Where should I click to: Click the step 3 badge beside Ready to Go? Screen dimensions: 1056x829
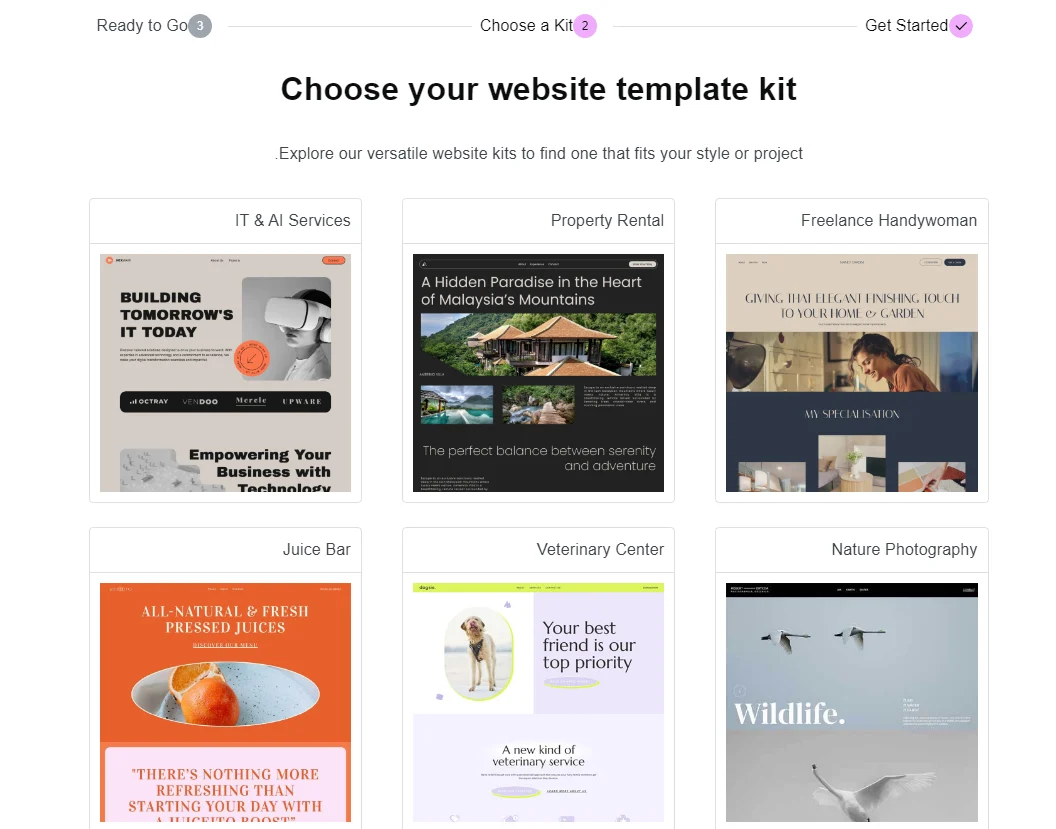point(199,26)
